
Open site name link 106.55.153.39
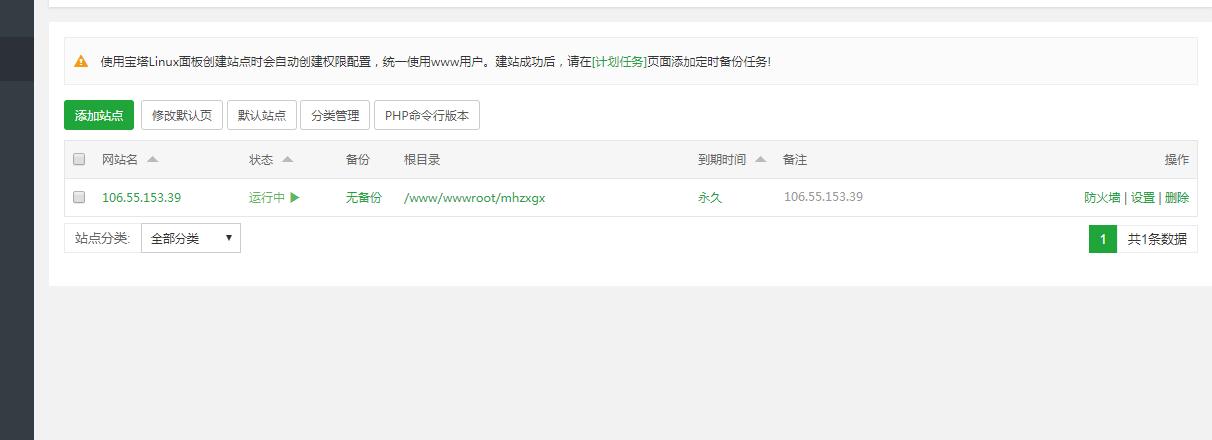(141, 198)
